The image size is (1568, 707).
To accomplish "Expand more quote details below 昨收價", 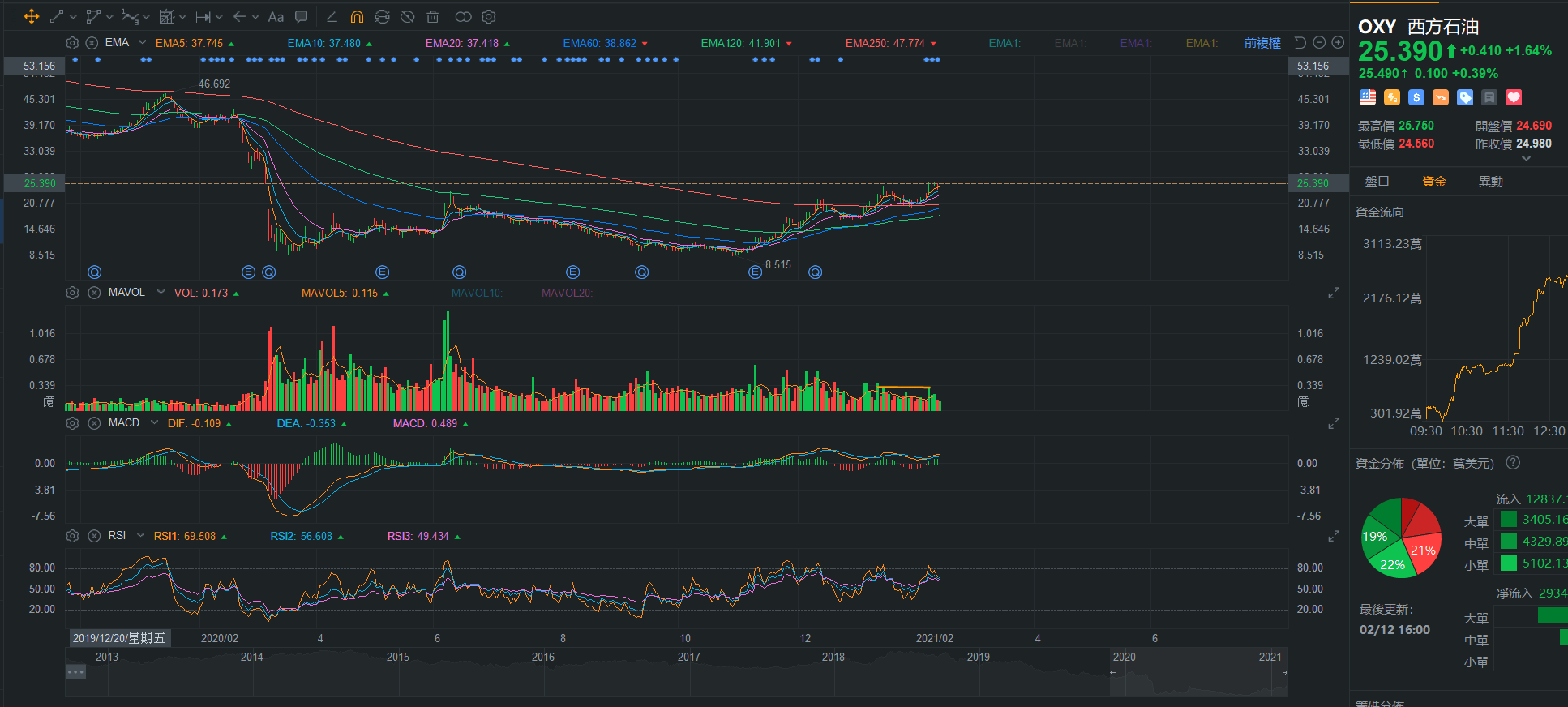I will pos(1526,159).
